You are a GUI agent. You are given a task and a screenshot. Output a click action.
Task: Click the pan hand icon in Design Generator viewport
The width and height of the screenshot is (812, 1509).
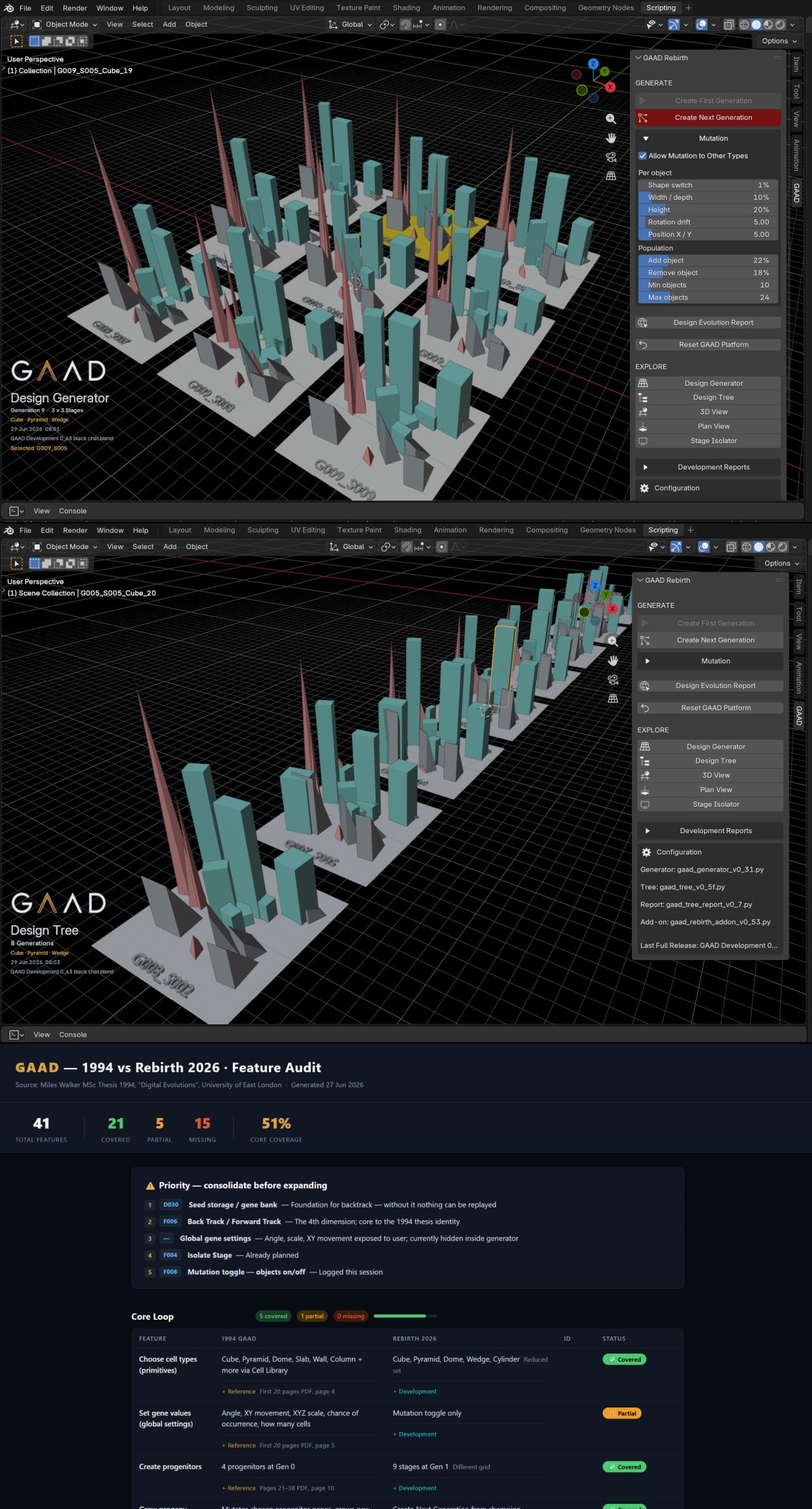pos(611,138)
